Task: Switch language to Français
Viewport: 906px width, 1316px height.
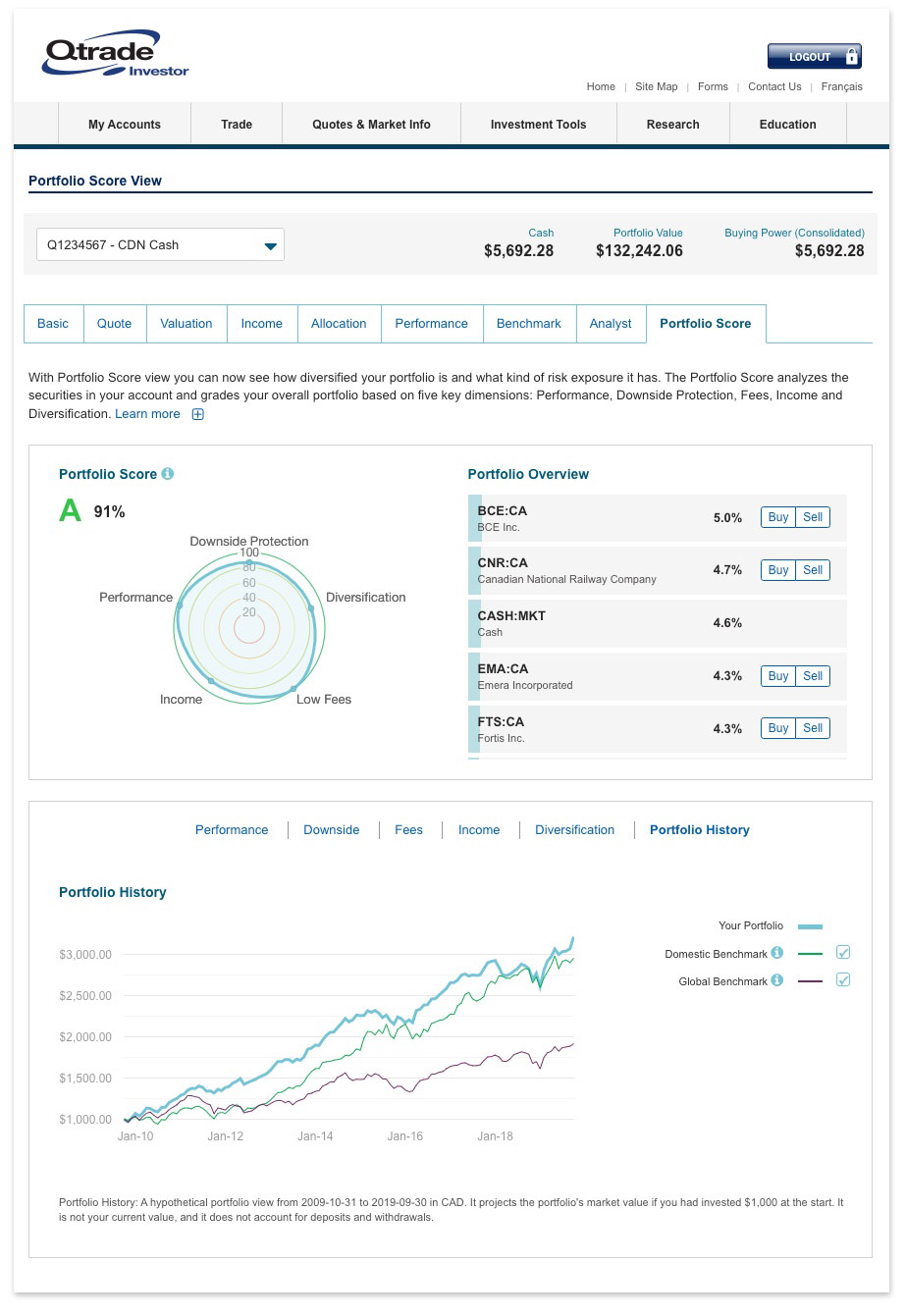Action: [842, 86]
